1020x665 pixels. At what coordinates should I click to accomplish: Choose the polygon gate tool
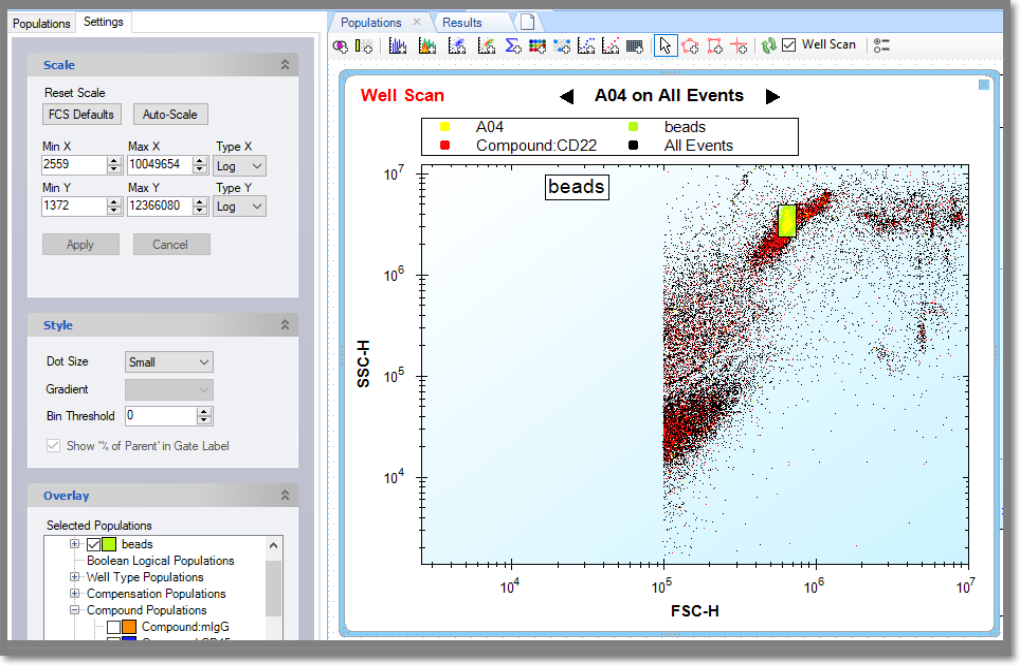coord(690,46)
